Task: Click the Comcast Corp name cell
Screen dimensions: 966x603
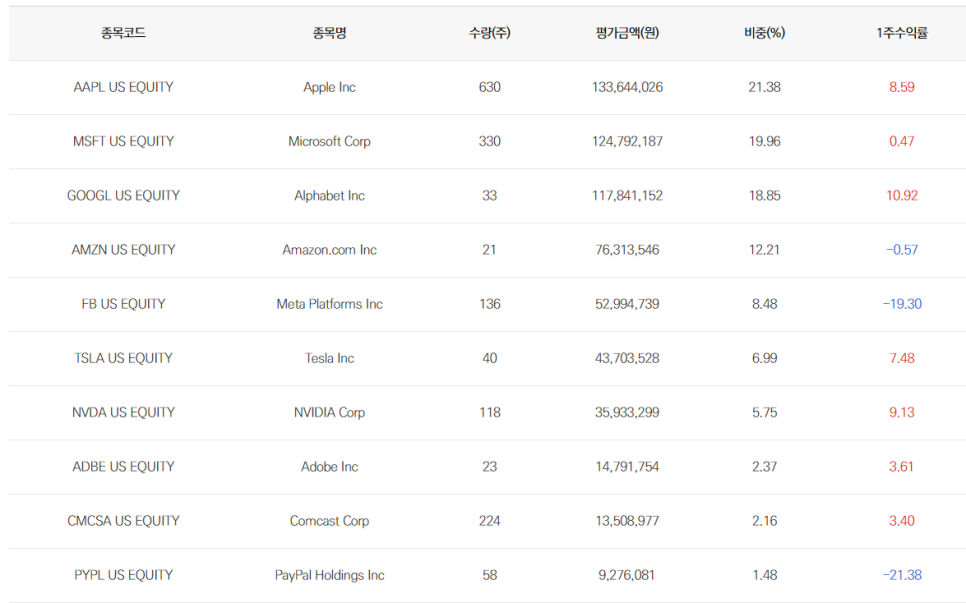Action: pos(330,520)
